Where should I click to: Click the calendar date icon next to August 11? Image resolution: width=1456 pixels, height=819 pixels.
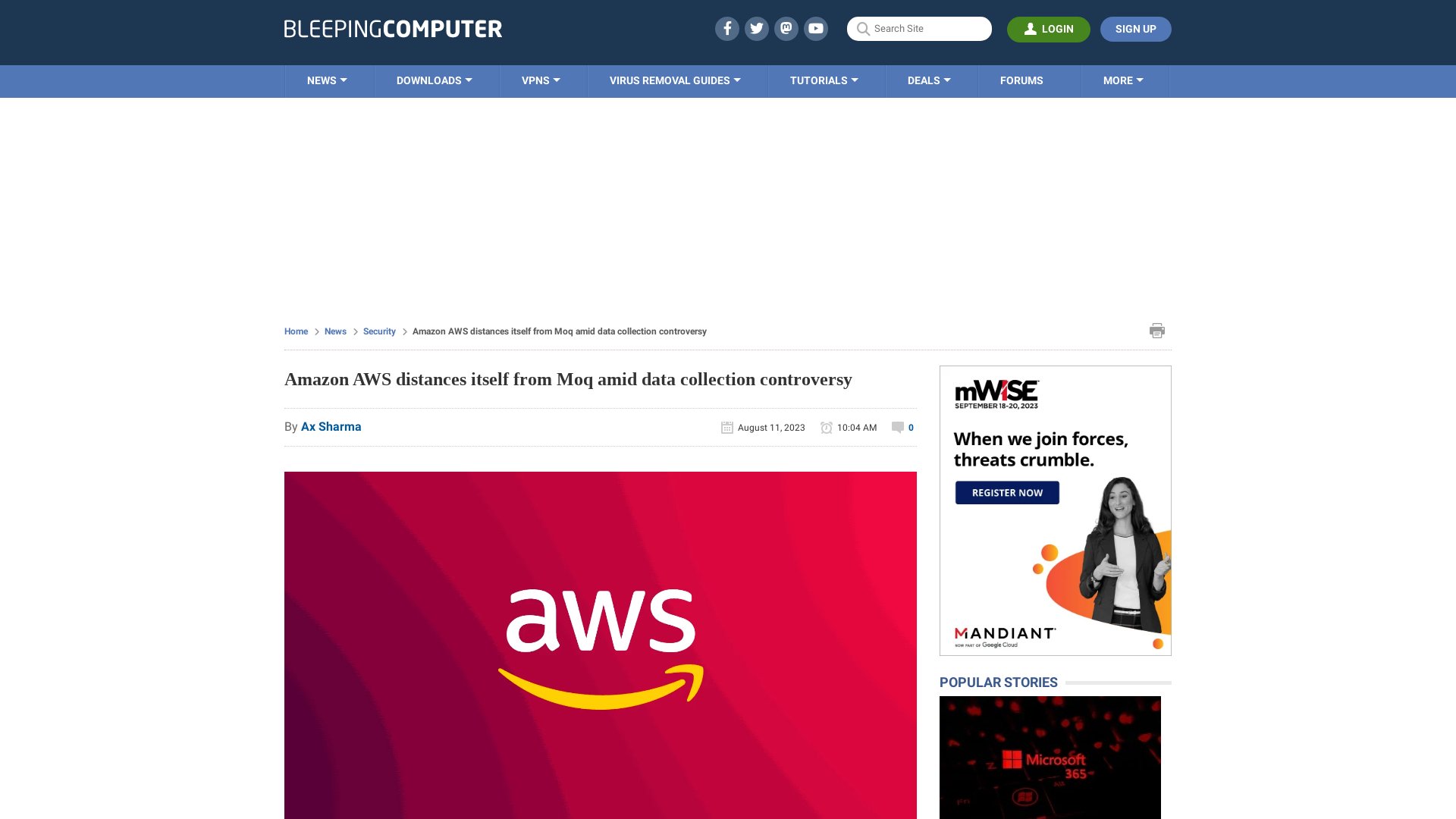[x=727, y=427]
